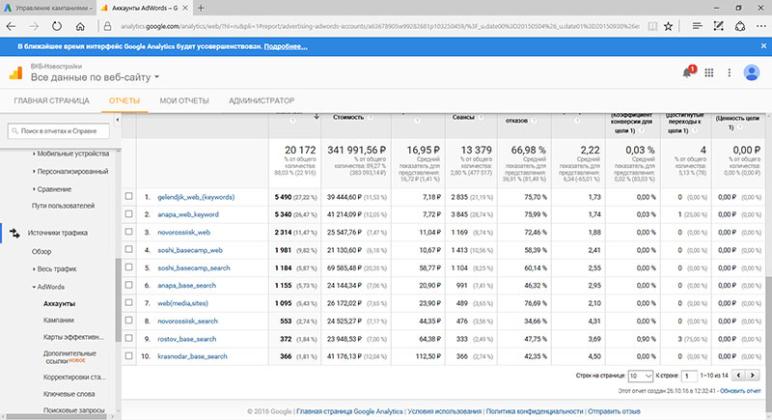This screenshot has height=420, width=772.
Task: Add page to favorites with star icon
Action: pyautogui.click(x=668, y=27)
